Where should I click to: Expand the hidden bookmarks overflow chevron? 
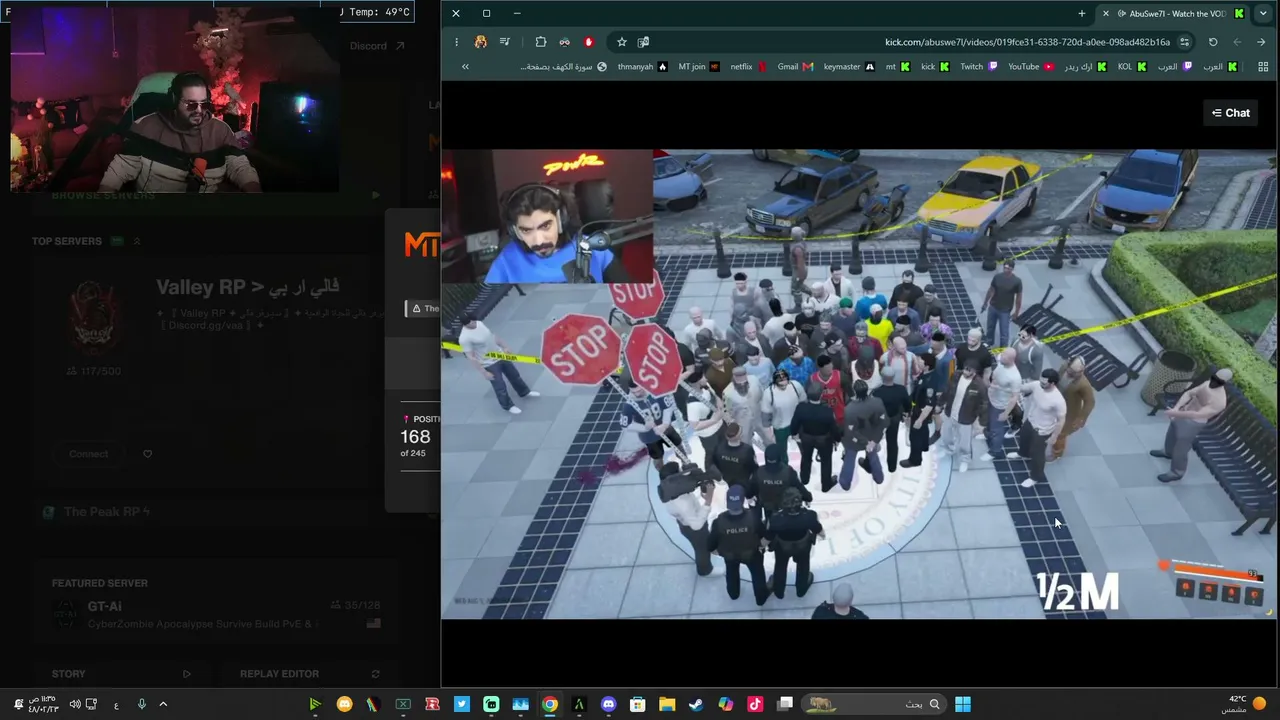(x=465, y=67)
